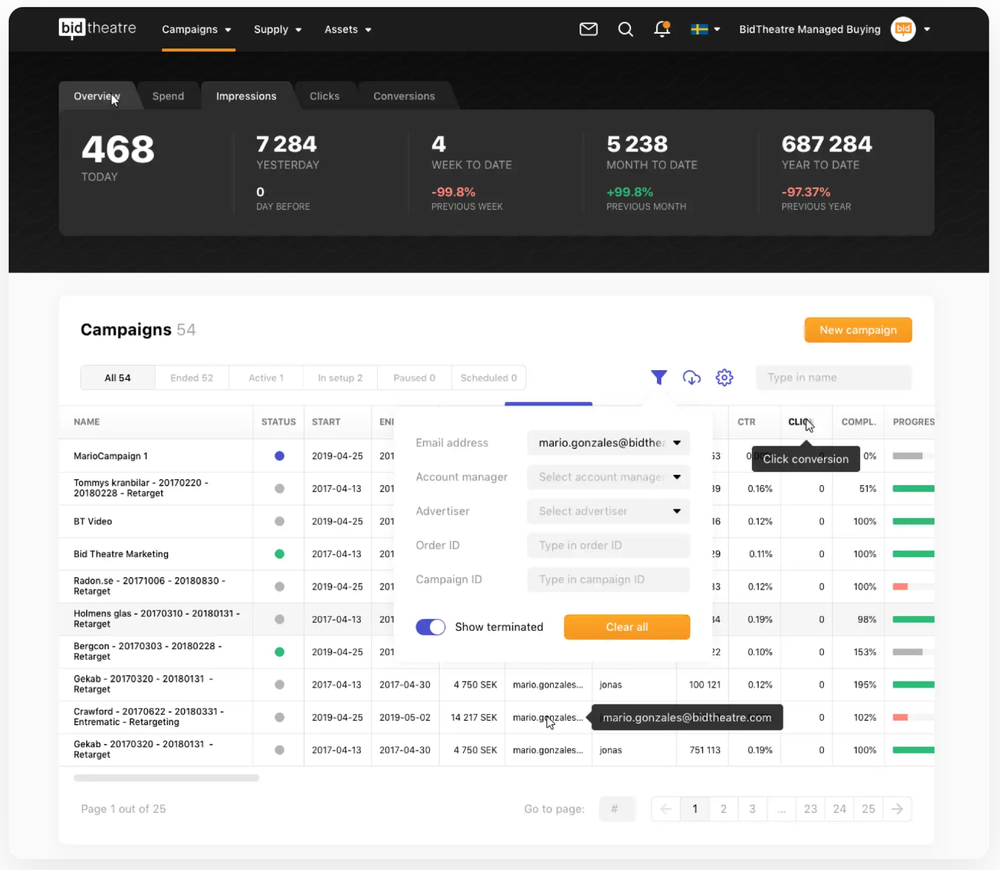Image resolution: width=1000 pixels, height=870 pixels.
Task: Go to page 2
Action: coord(723,809)
